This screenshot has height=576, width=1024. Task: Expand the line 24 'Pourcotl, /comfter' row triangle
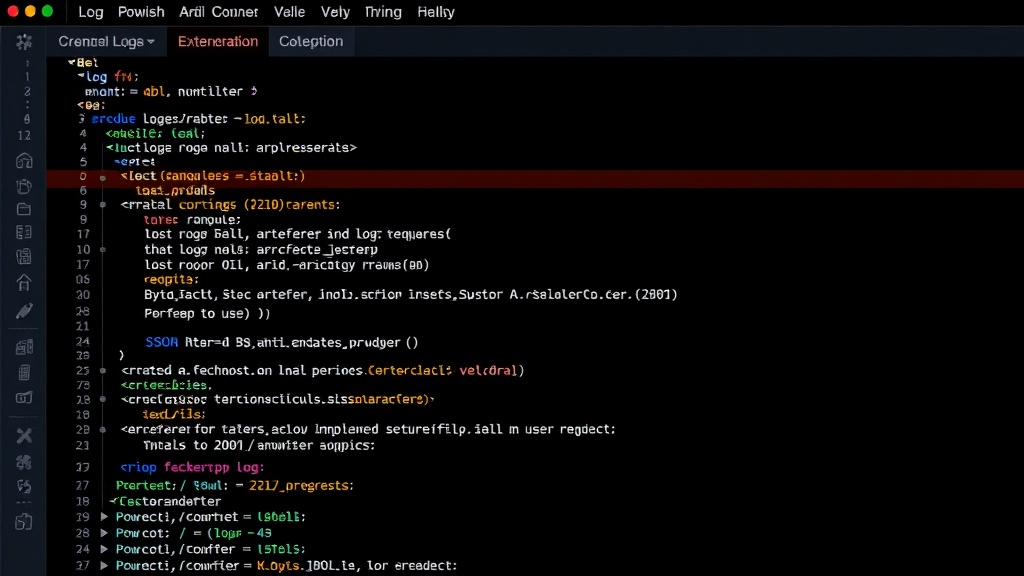104,549
